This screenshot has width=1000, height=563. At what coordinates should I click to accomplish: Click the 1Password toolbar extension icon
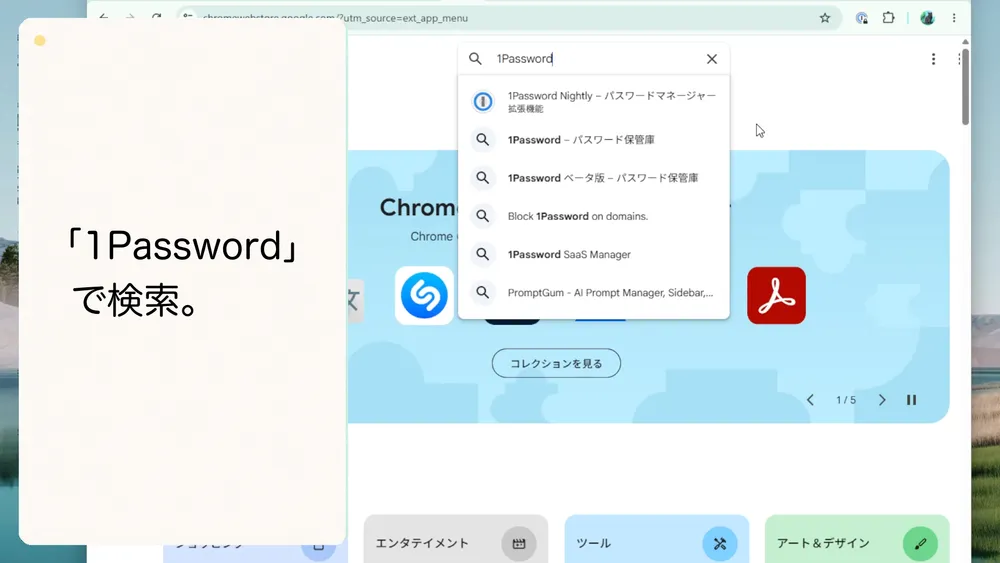[862, 18]
